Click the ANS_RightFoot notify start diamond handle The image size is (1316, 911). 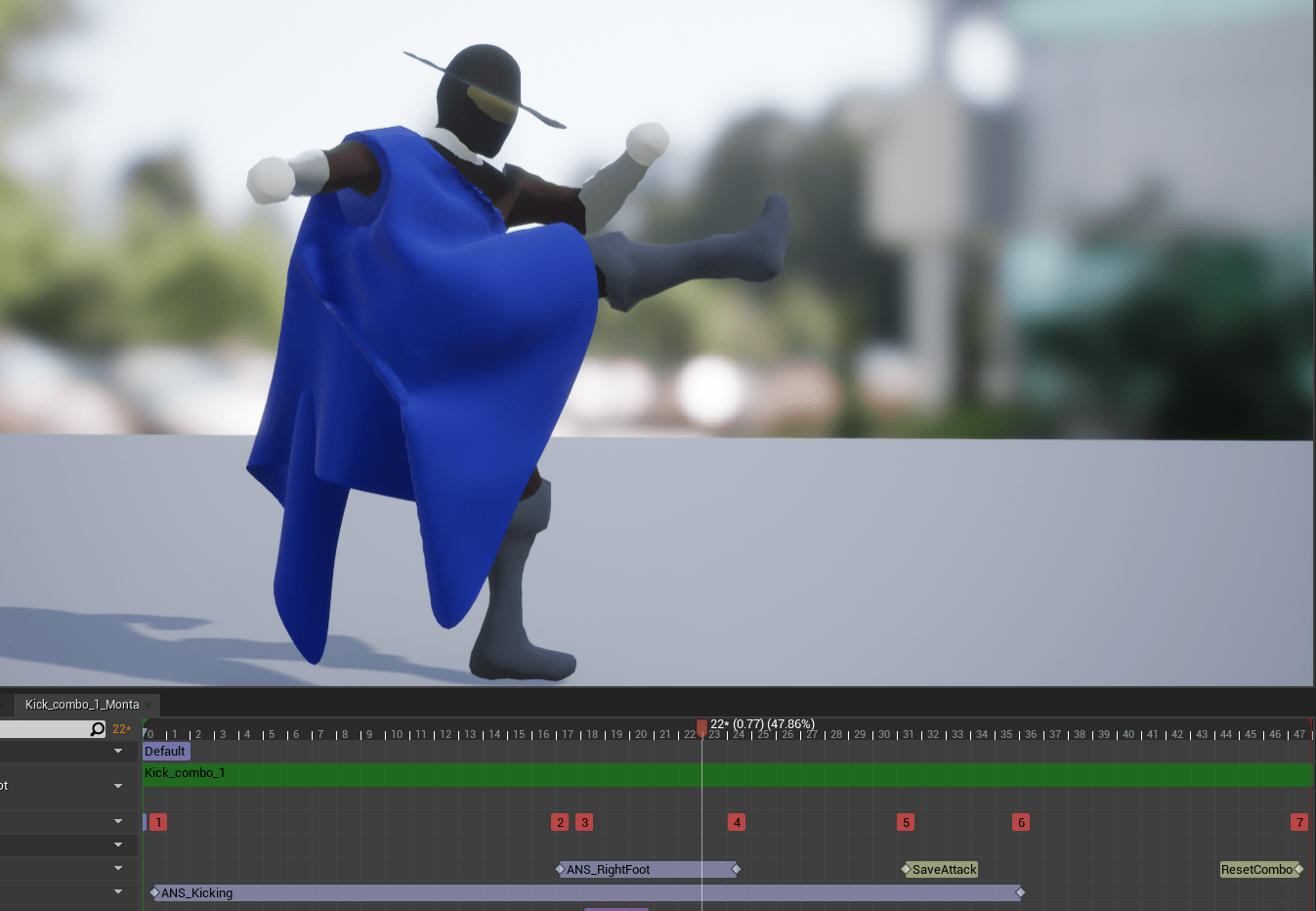coord(560,869)
